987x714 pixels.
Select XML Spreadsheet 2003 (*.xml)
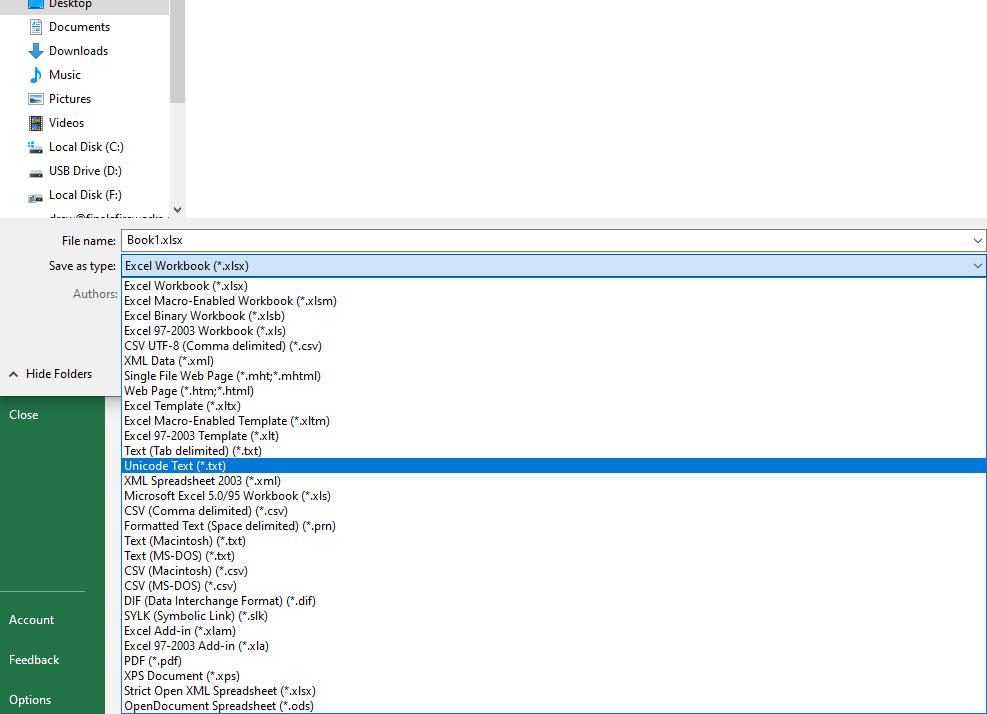pos(553,481)
